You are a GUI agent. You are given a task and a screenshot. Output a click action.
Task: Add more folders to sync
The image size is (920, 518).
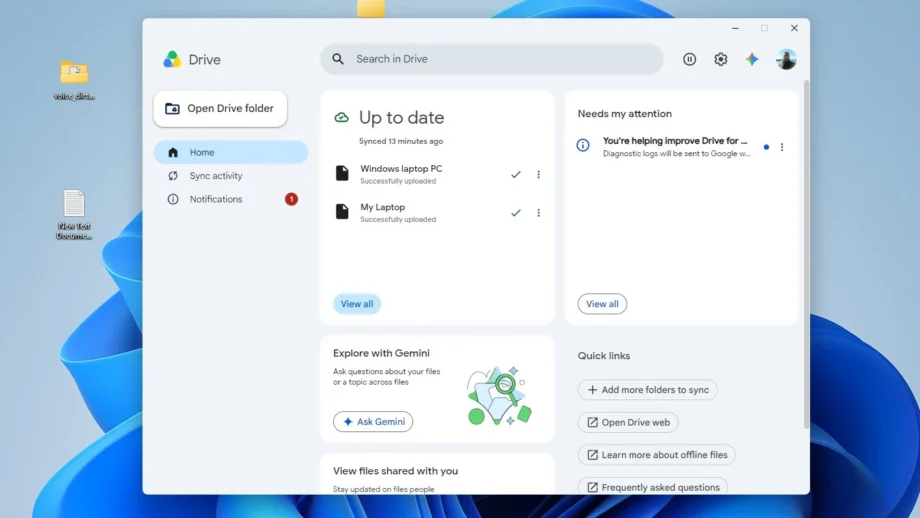pos(647,390)
